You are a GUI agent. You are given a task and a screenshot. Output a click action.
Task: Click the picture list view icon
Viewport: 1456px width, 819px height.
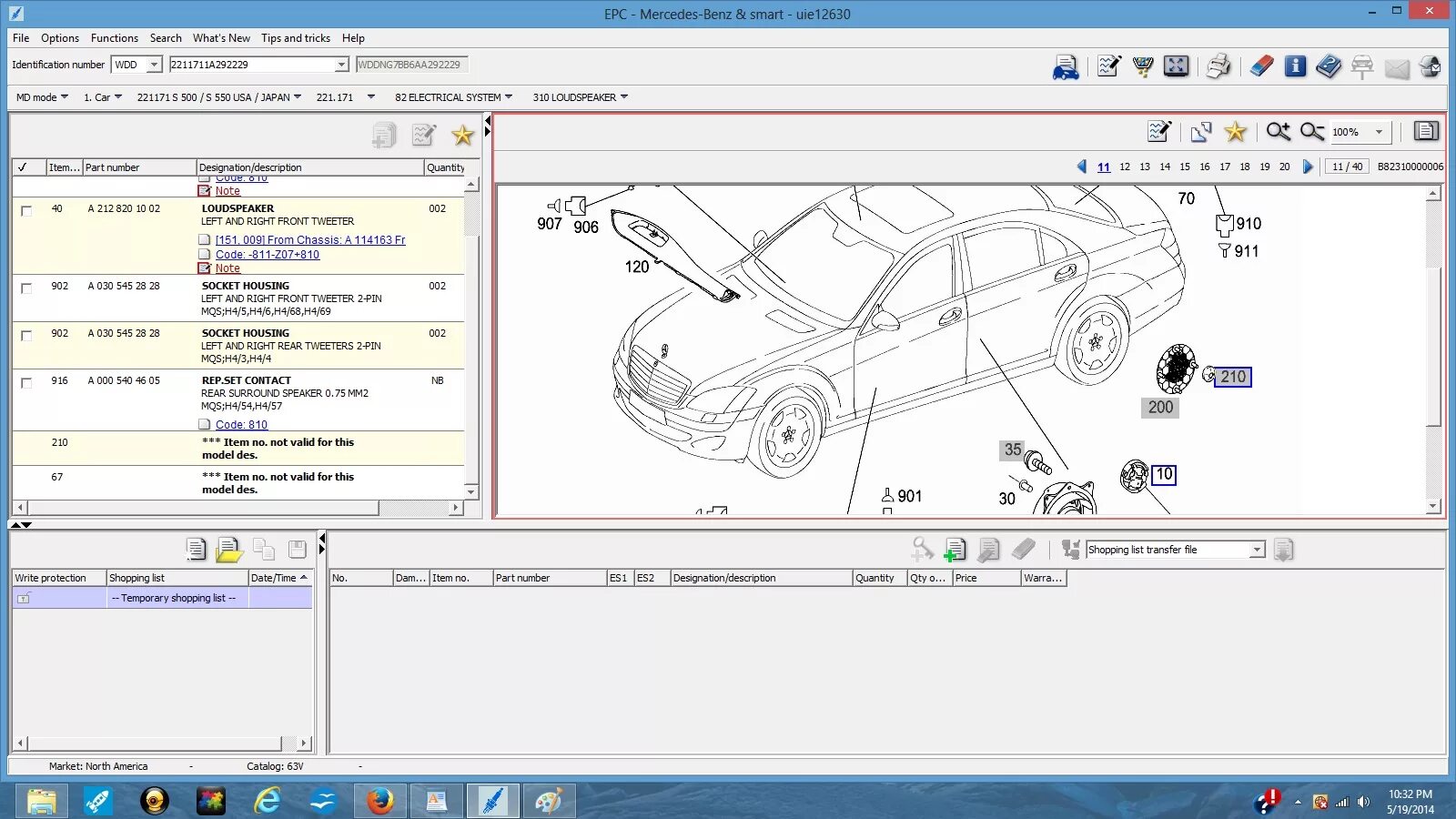pos(1426,131)
